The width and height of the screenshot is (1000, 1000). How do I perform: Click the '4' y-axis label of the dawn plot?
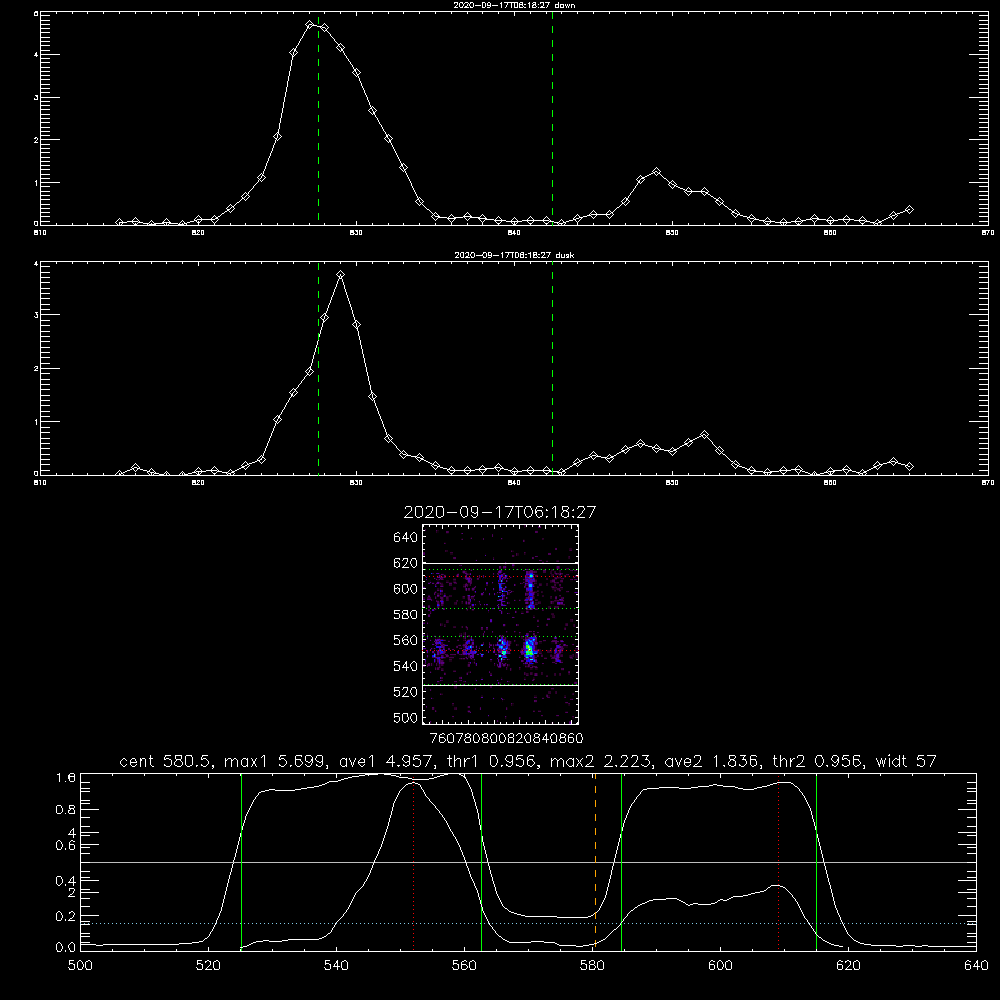click(36, 55)
